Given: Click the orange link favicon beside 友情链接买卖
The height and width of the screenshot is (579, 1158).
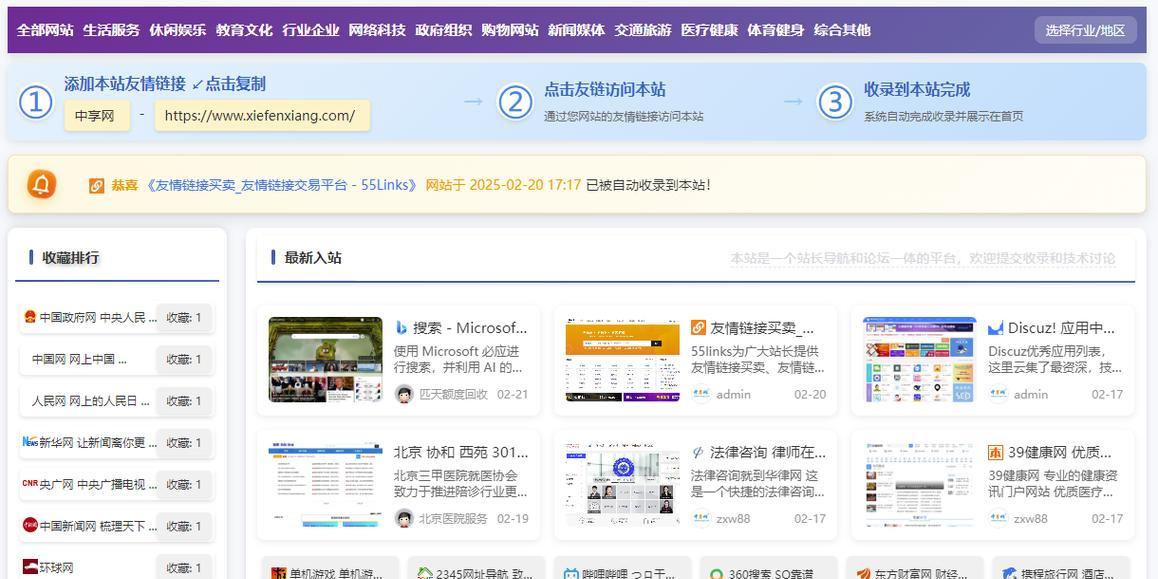Looking at the screenshot, I should [x=698, y=327].
